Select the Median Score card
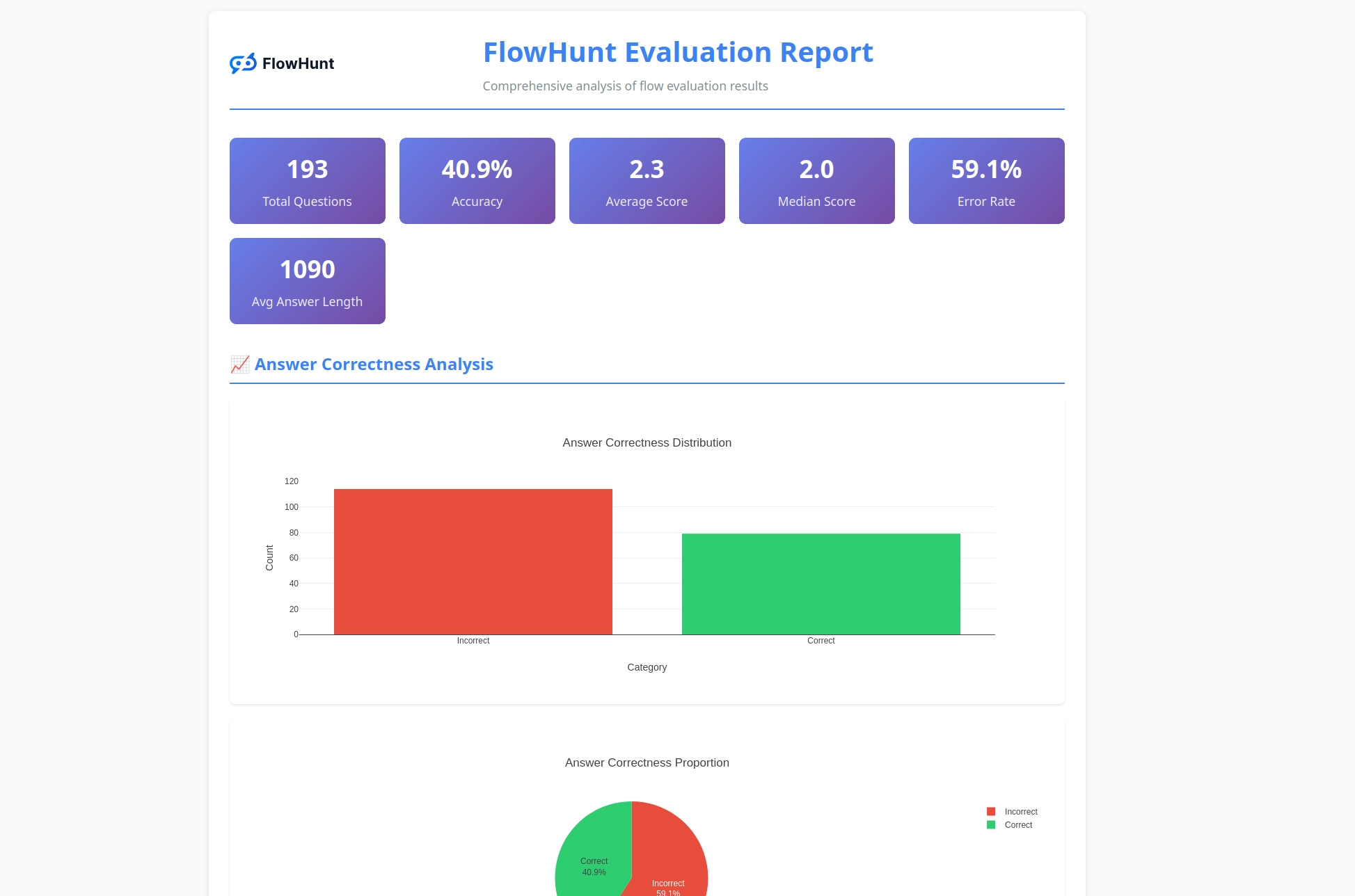 click(816, 181)
